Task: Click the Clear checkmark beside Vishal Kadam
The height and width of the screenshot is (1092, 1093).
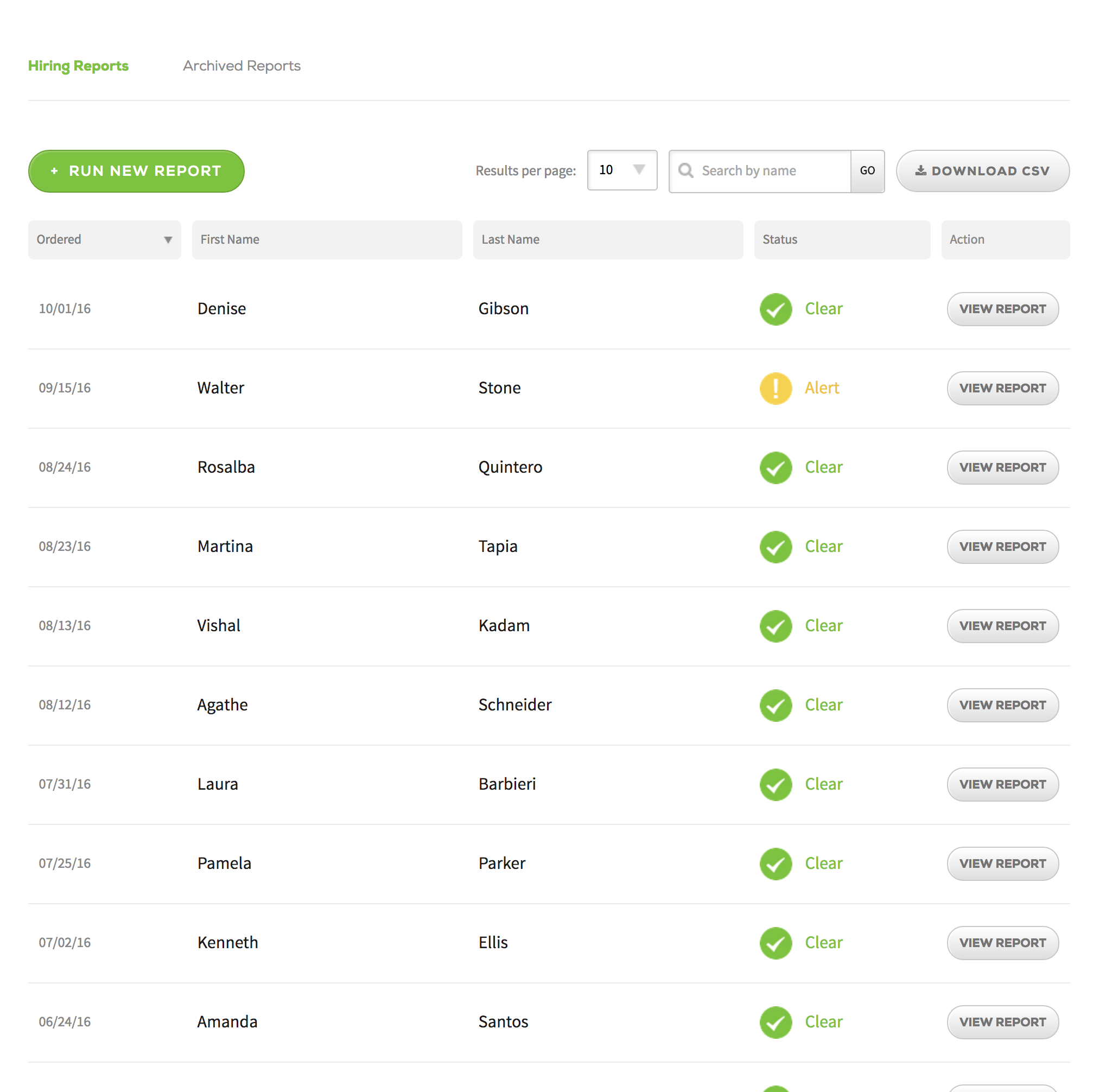Action: (x=776, y=626)
